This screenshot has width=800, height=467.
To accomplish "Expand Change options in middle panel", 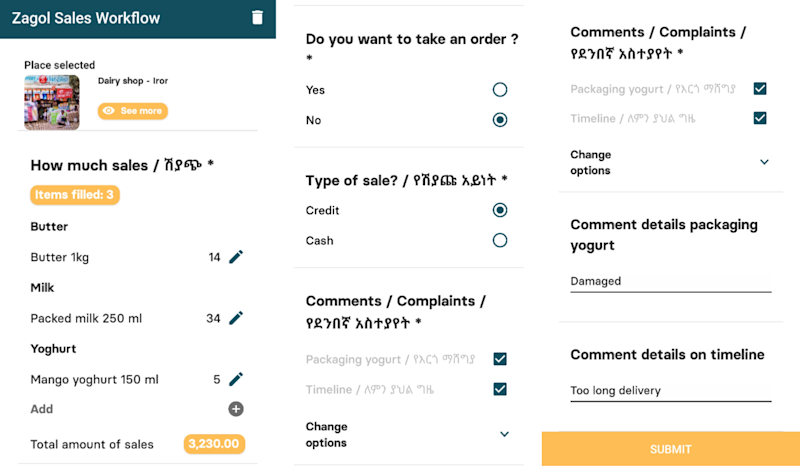I will click(504, 434).
